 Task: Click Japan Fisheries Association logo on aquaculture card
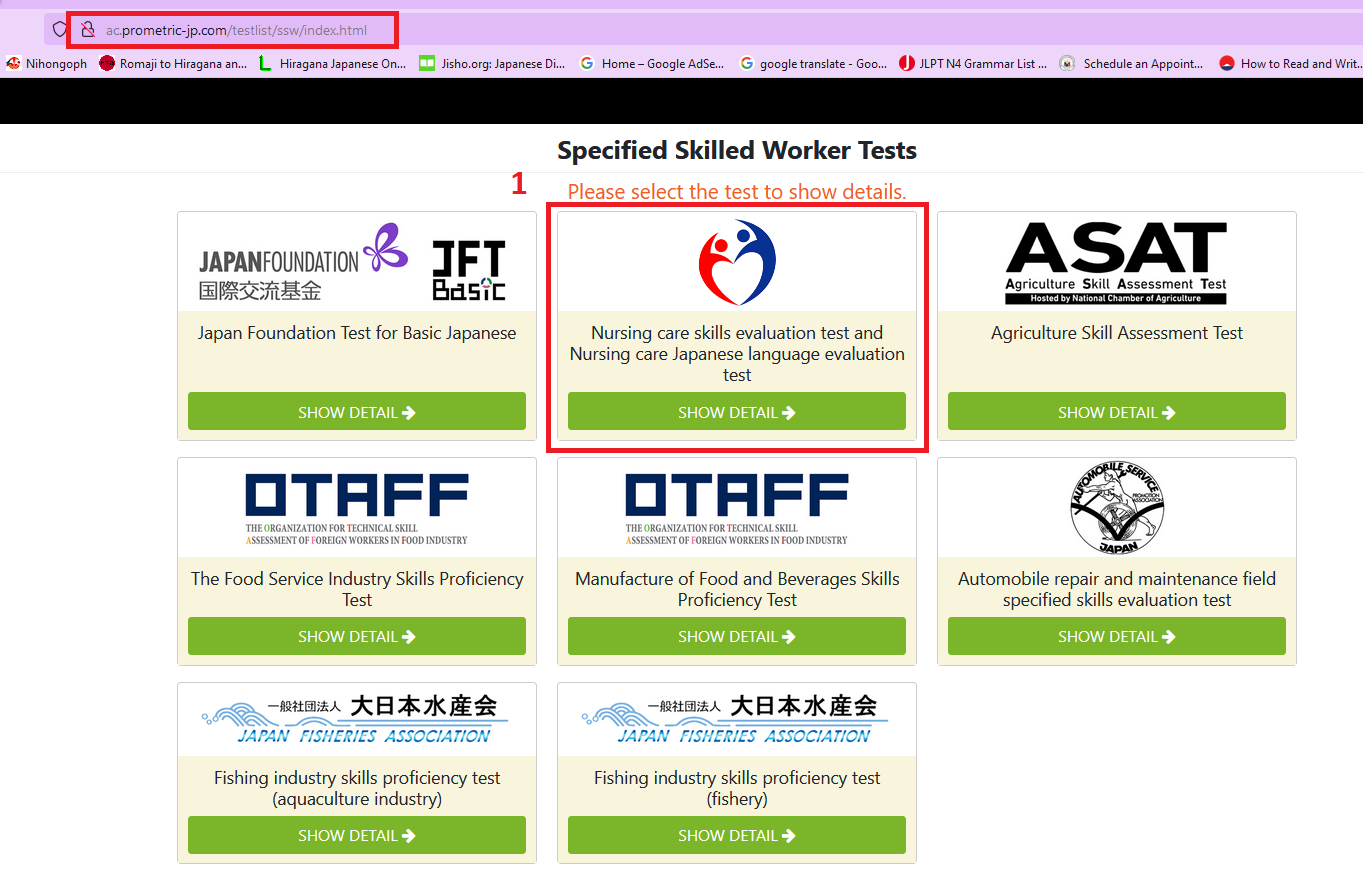click(357, 719)
